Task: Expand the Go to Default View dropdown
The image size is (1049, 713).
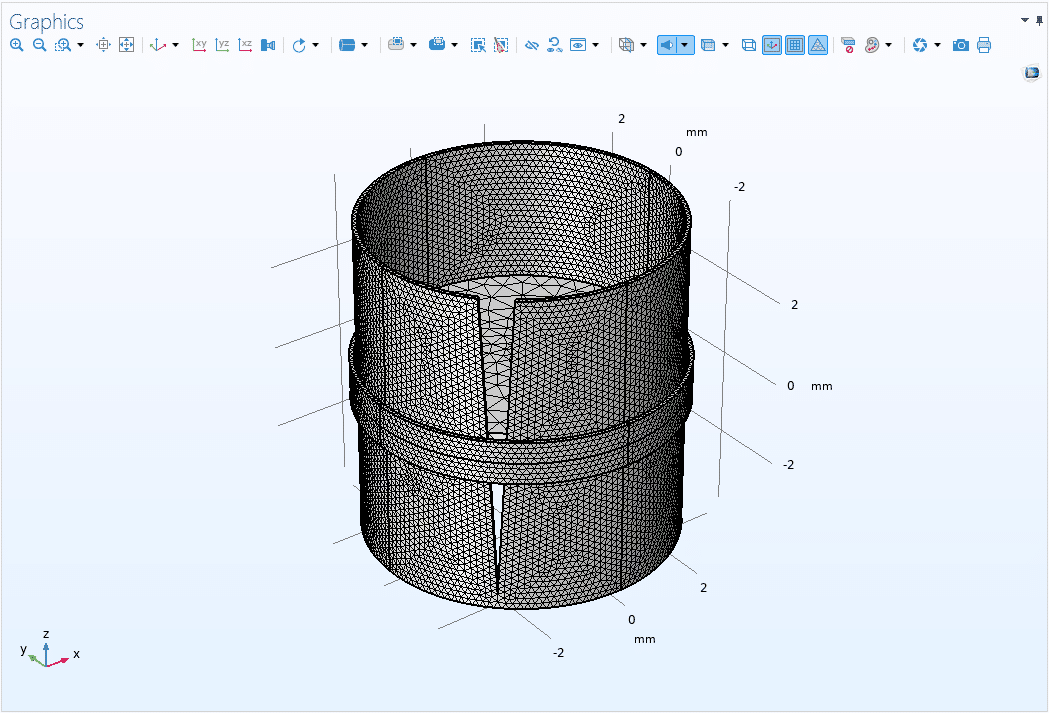Action: pyautogui.click(x=176, y=45)
